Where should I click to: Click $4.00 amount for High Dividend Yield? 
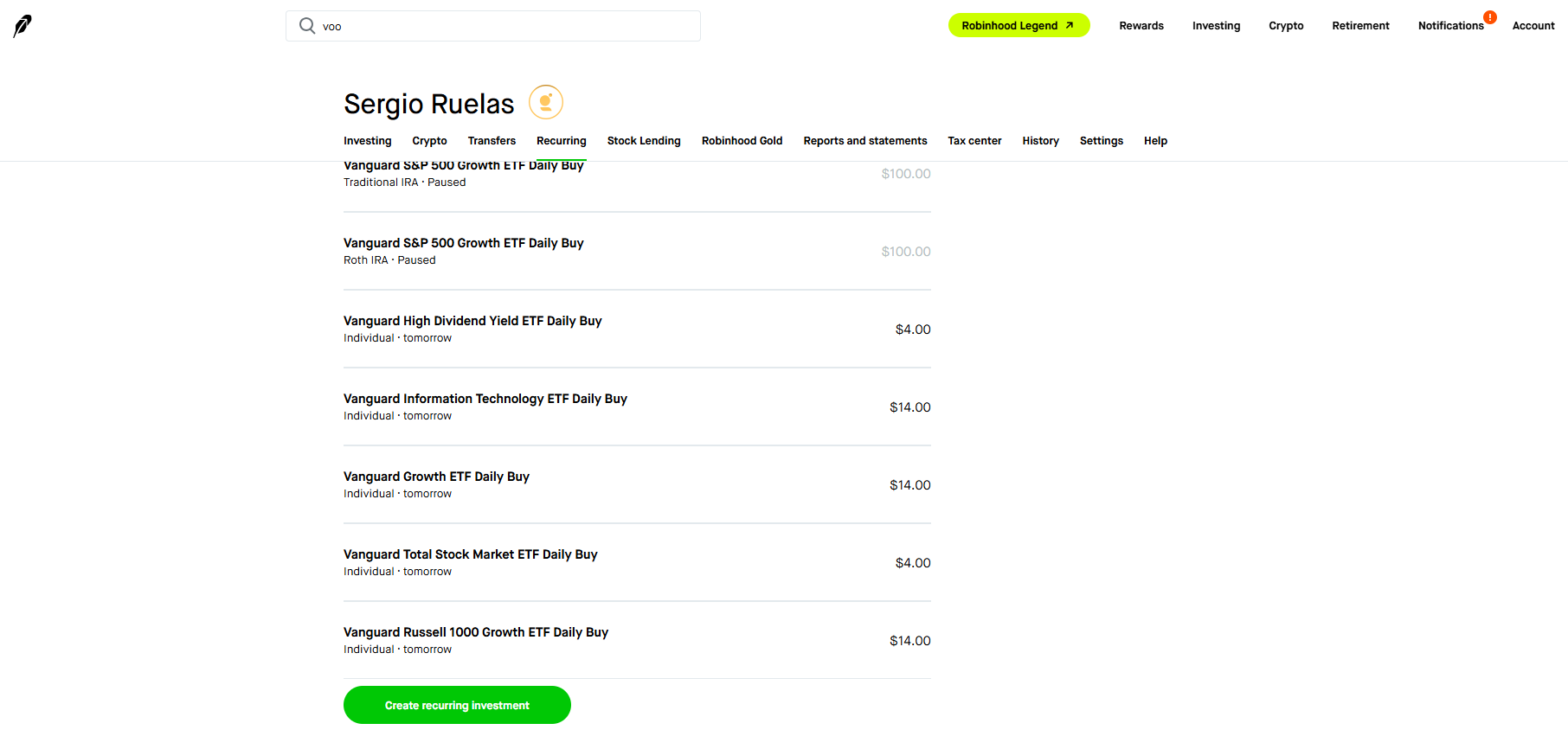click(x=913, y=330)
